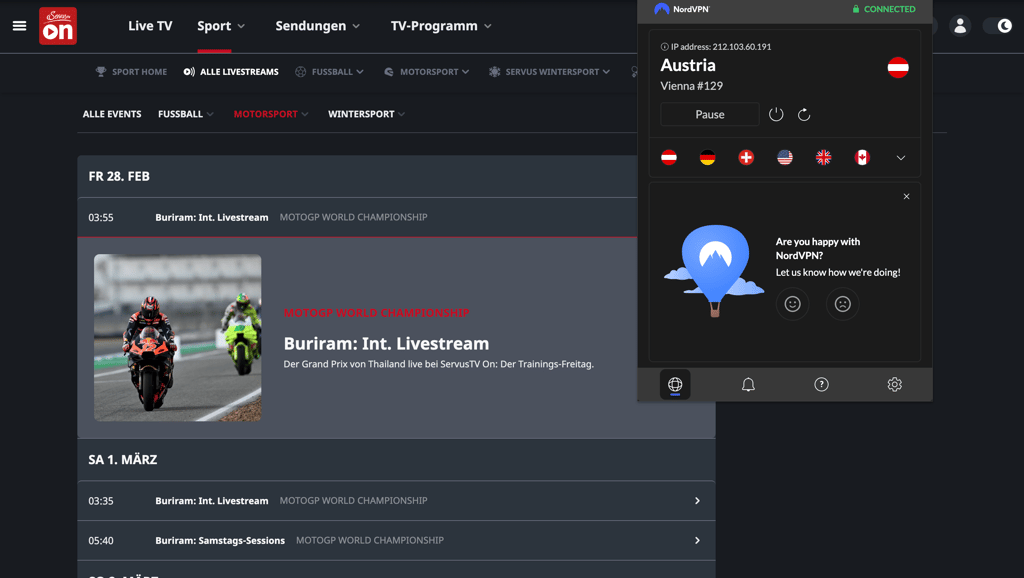This screenshot has height=578, width=1024.
Task: Click the football icon in the sub-navigation
Action: coord(300,72)
